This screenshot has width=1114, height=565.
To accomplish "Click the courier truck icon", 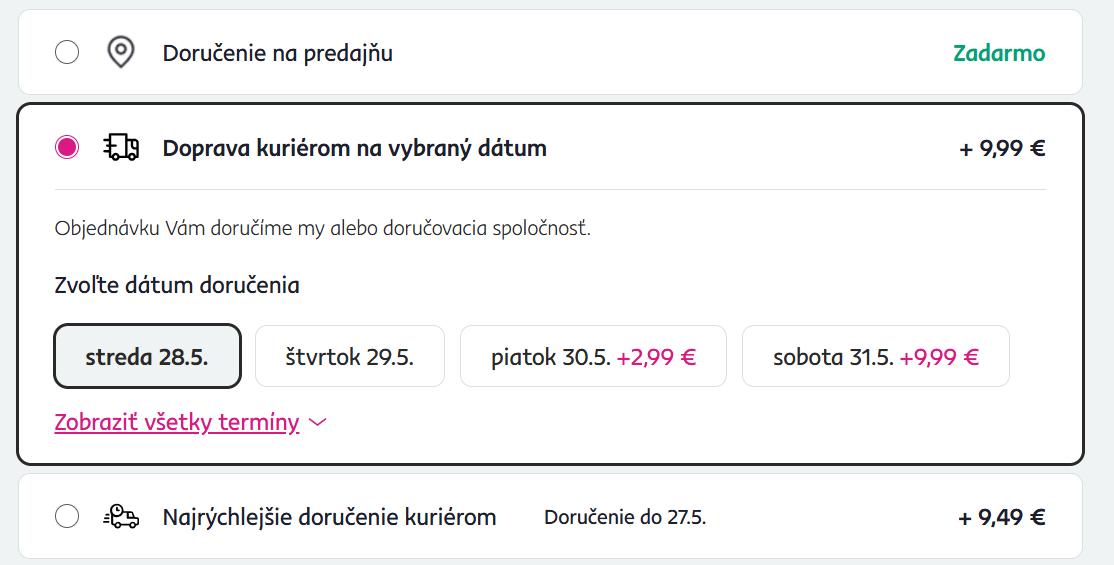I will tap(121, 149).
